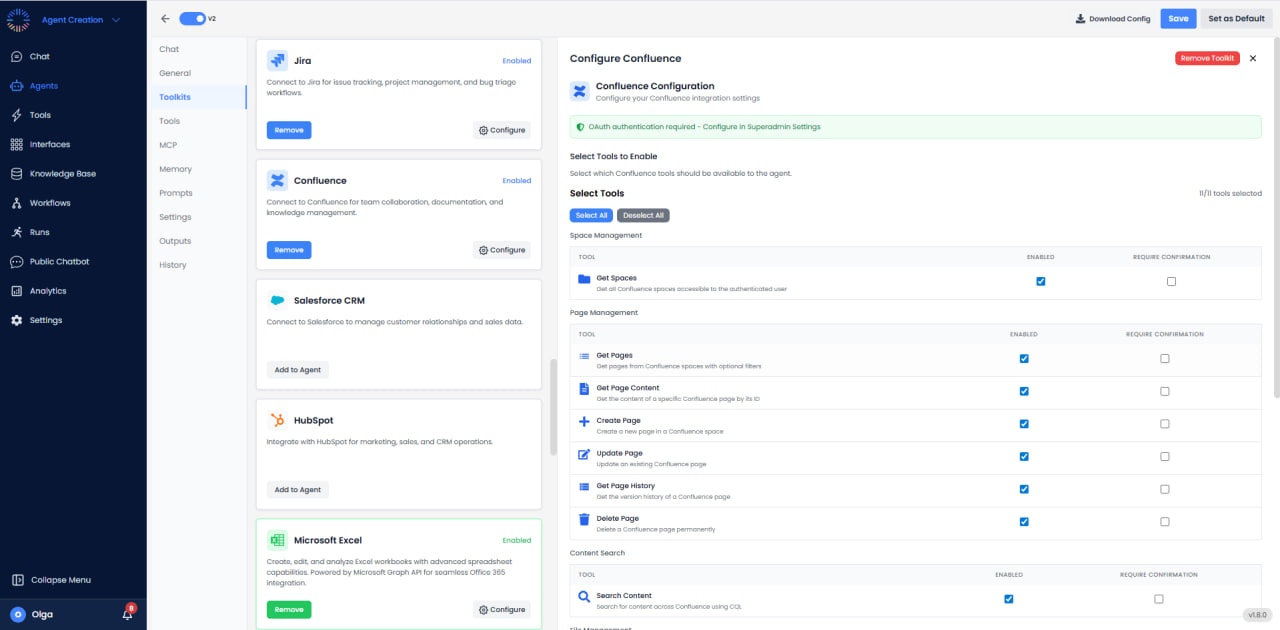Click the Jira toolkit icon
Screen dimensions: 1280x630
279,60
